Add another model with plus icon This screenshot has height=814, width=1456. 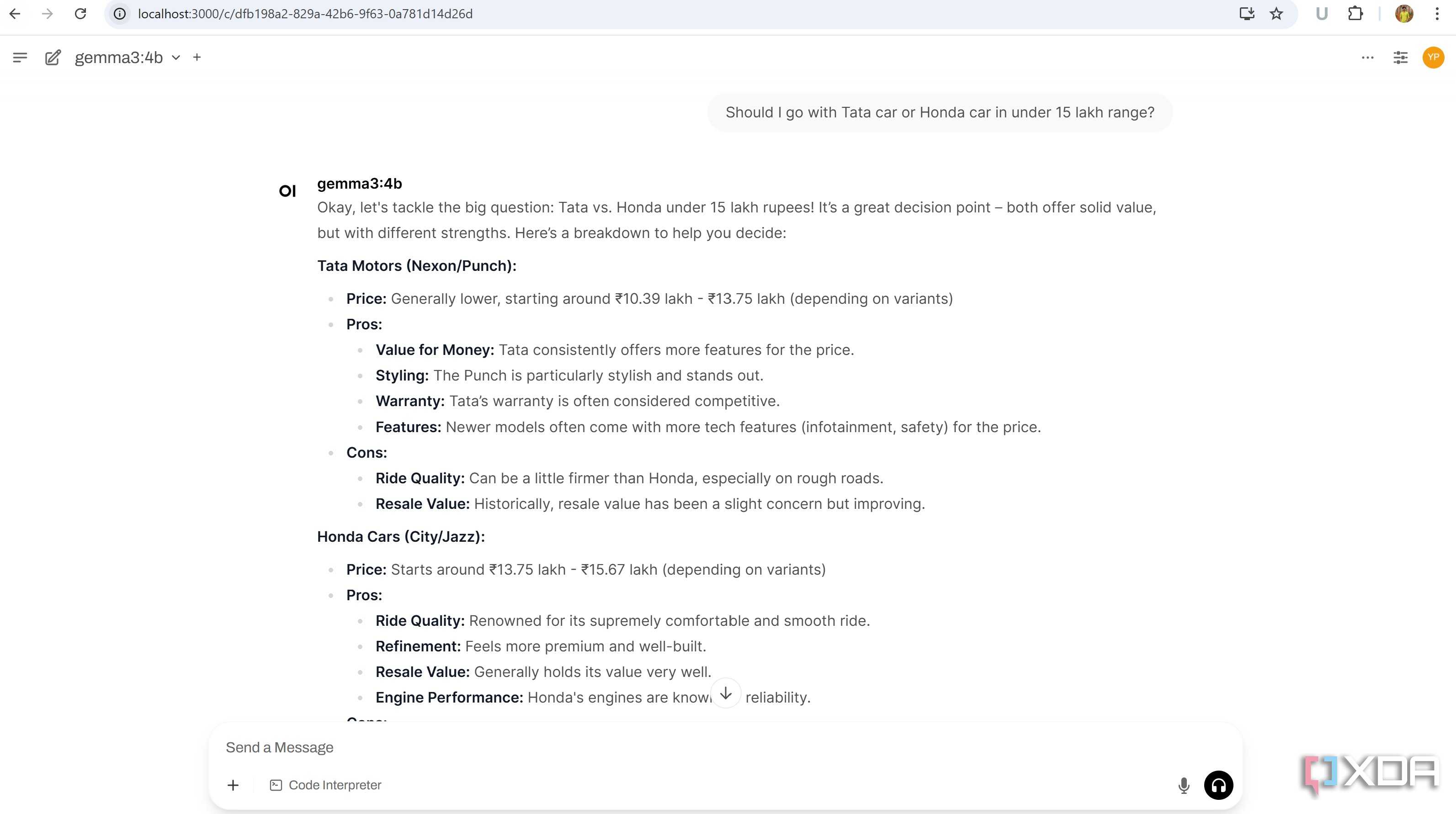[x=197, y=57]
